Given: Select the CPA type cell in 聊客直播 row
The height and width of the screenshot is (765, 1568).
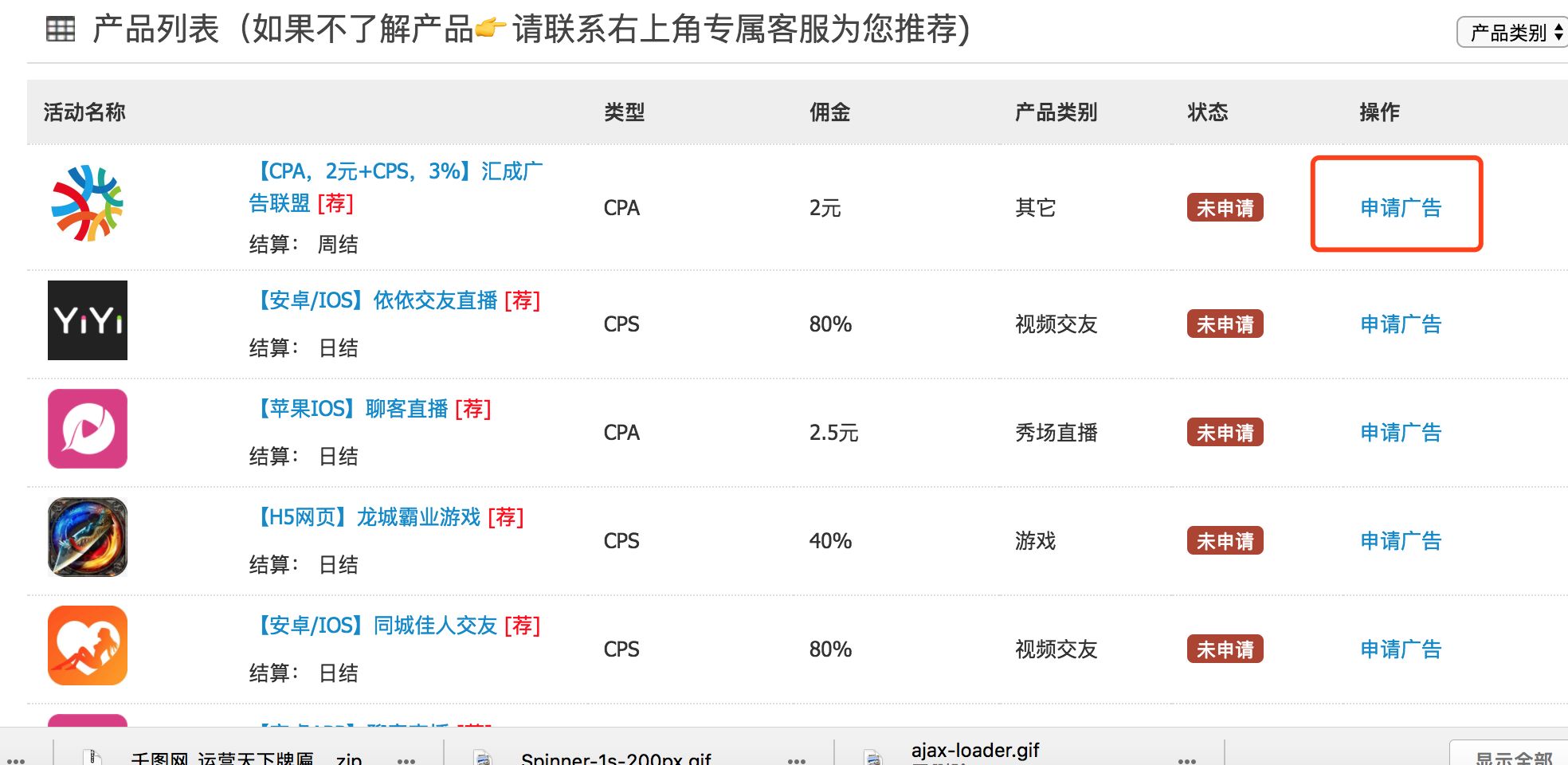Looking at the screenshot, I should pyautogui.click(x=621, y=433).
